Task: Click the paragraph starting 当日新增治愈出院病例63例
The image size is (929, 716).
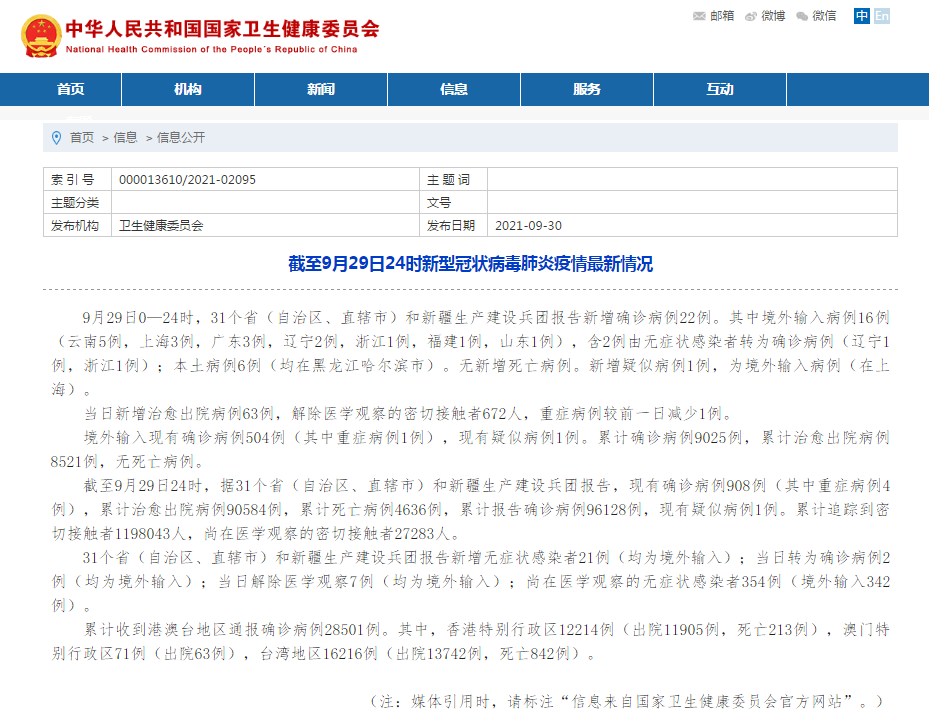Action: [x=409, y=413]
